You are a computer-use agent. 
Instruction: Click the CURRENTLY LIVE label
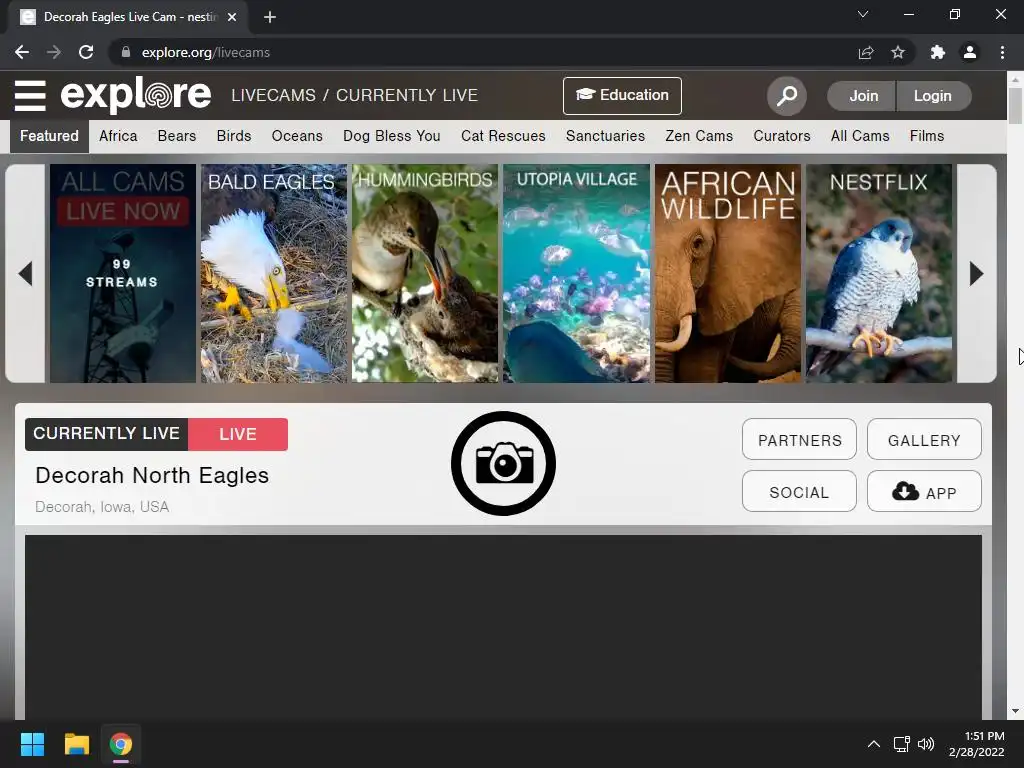[x=106, y=434]
